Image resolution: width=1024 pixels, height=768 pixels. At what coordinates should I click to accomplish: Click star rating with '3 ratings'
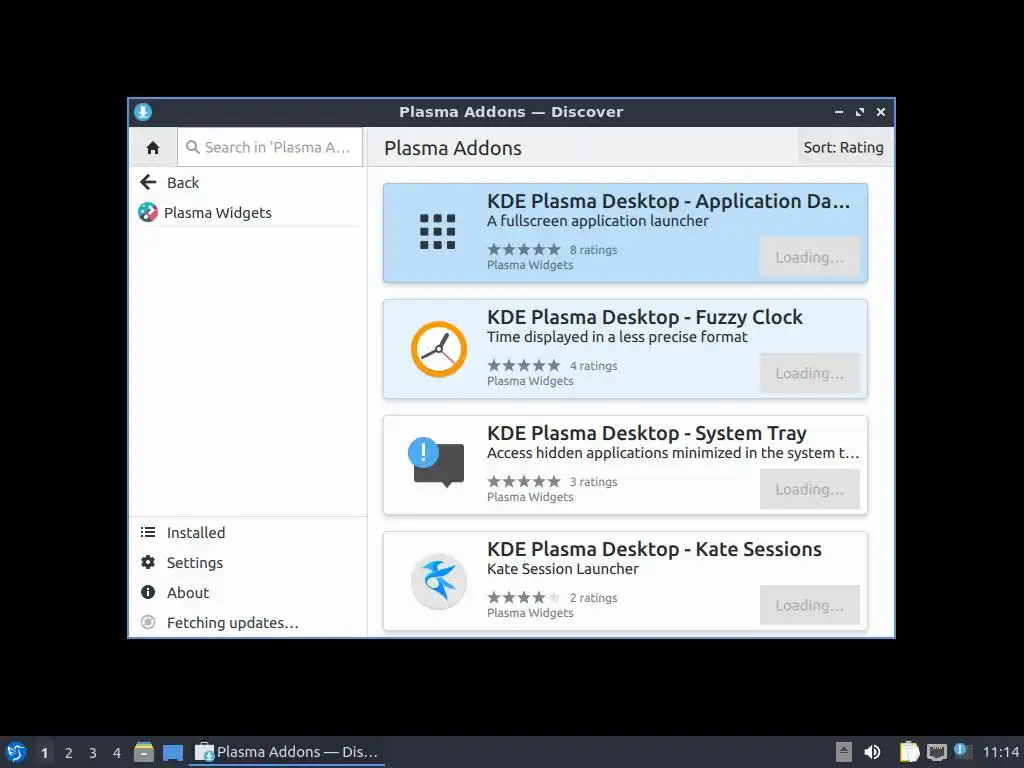[x=524, y=482]
